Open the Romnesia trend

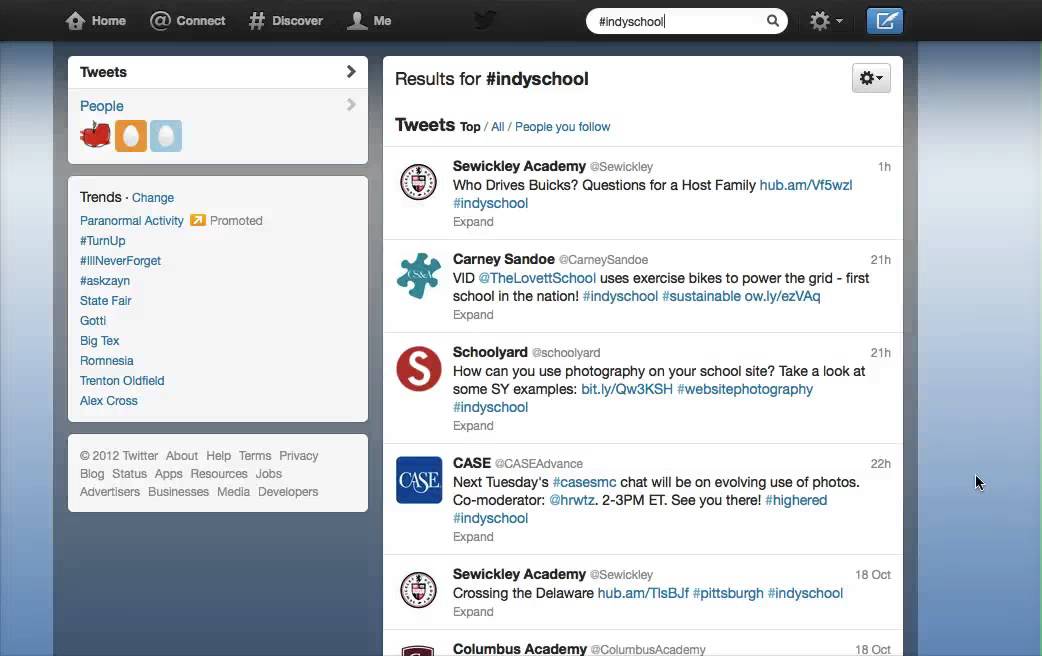pos(106,360)
